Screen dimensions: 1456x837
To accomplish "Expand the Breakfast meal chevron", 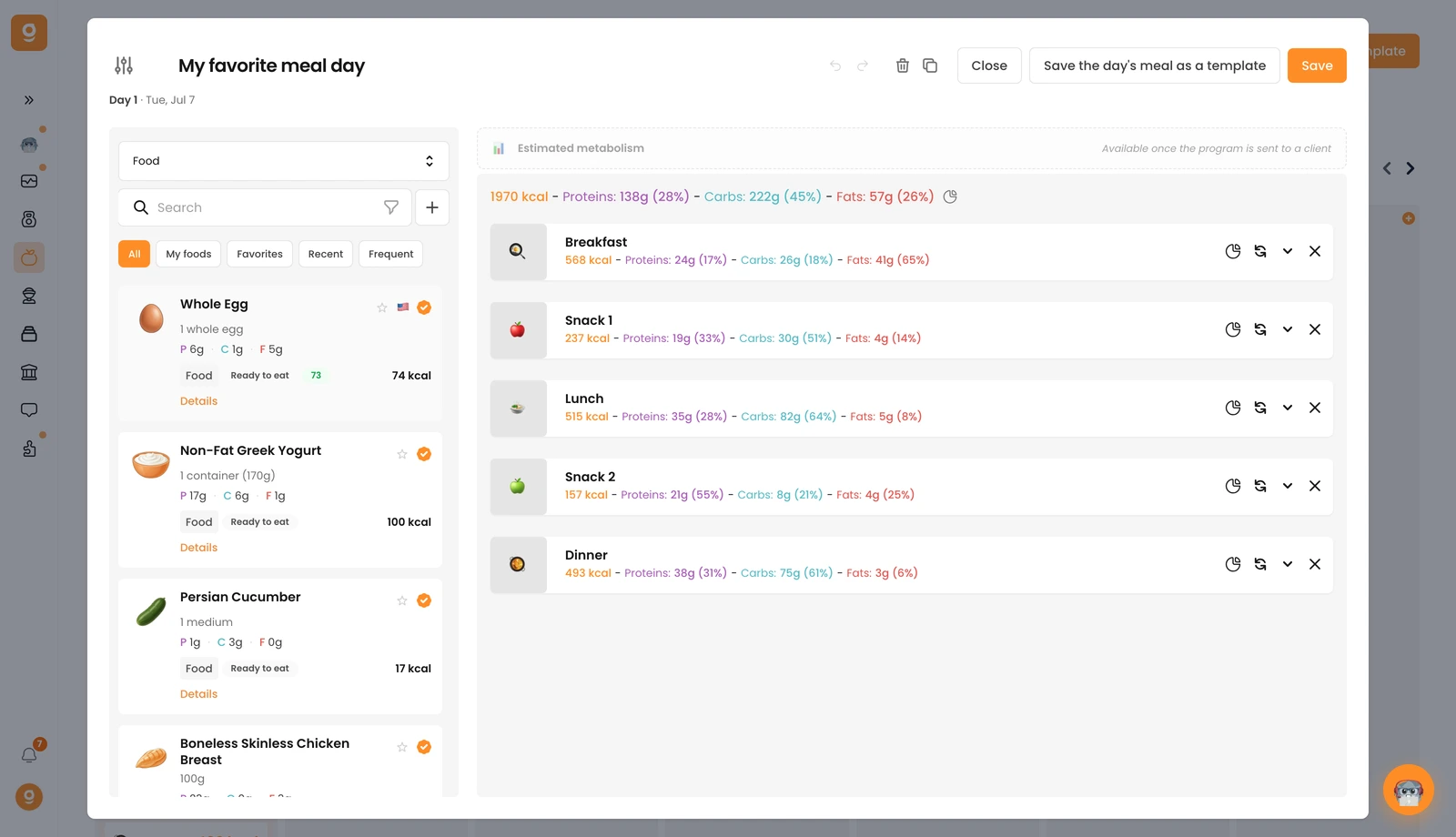I will point(1288,251).
